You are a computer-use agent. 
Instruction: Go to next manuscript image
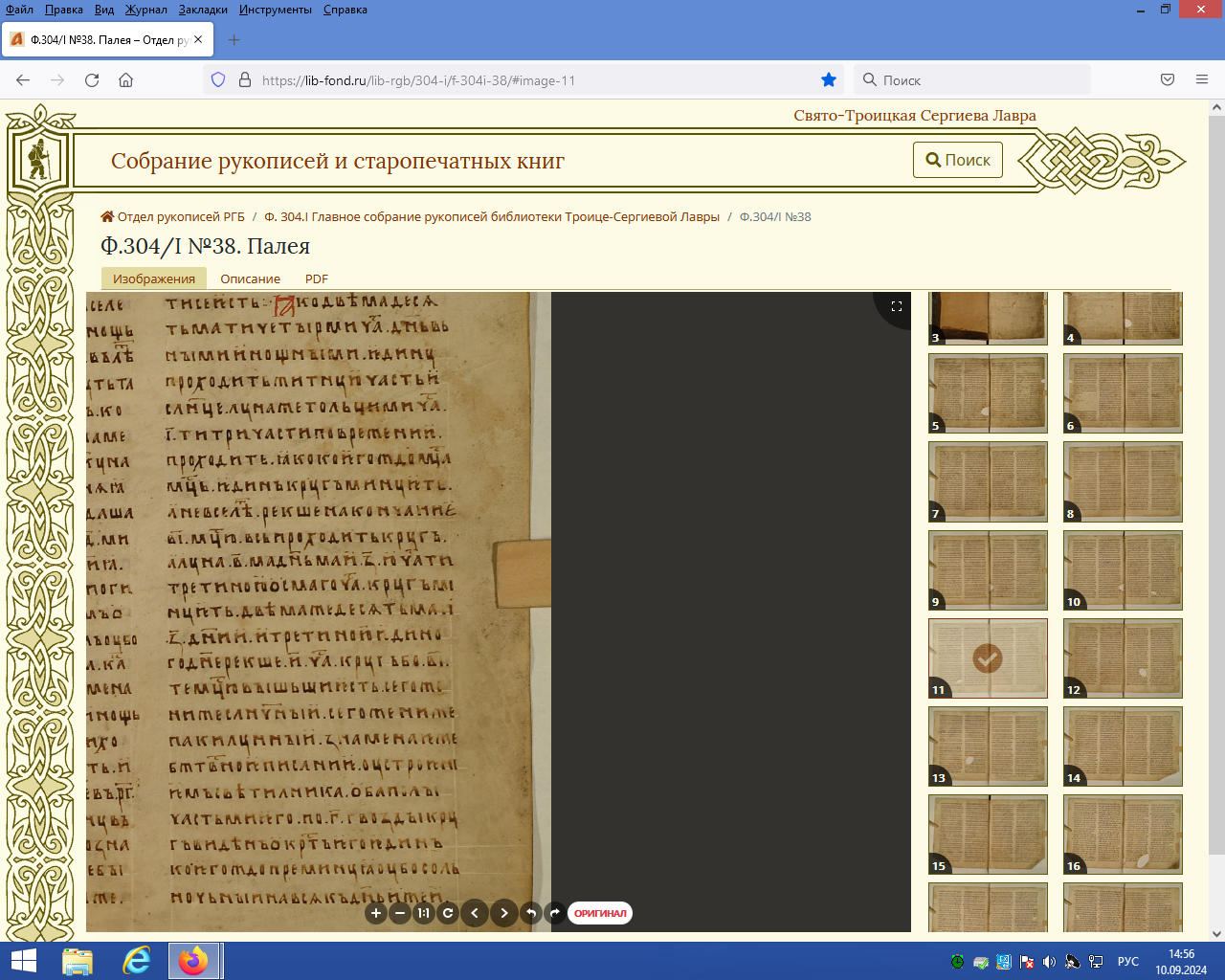[x=504, y=913]
